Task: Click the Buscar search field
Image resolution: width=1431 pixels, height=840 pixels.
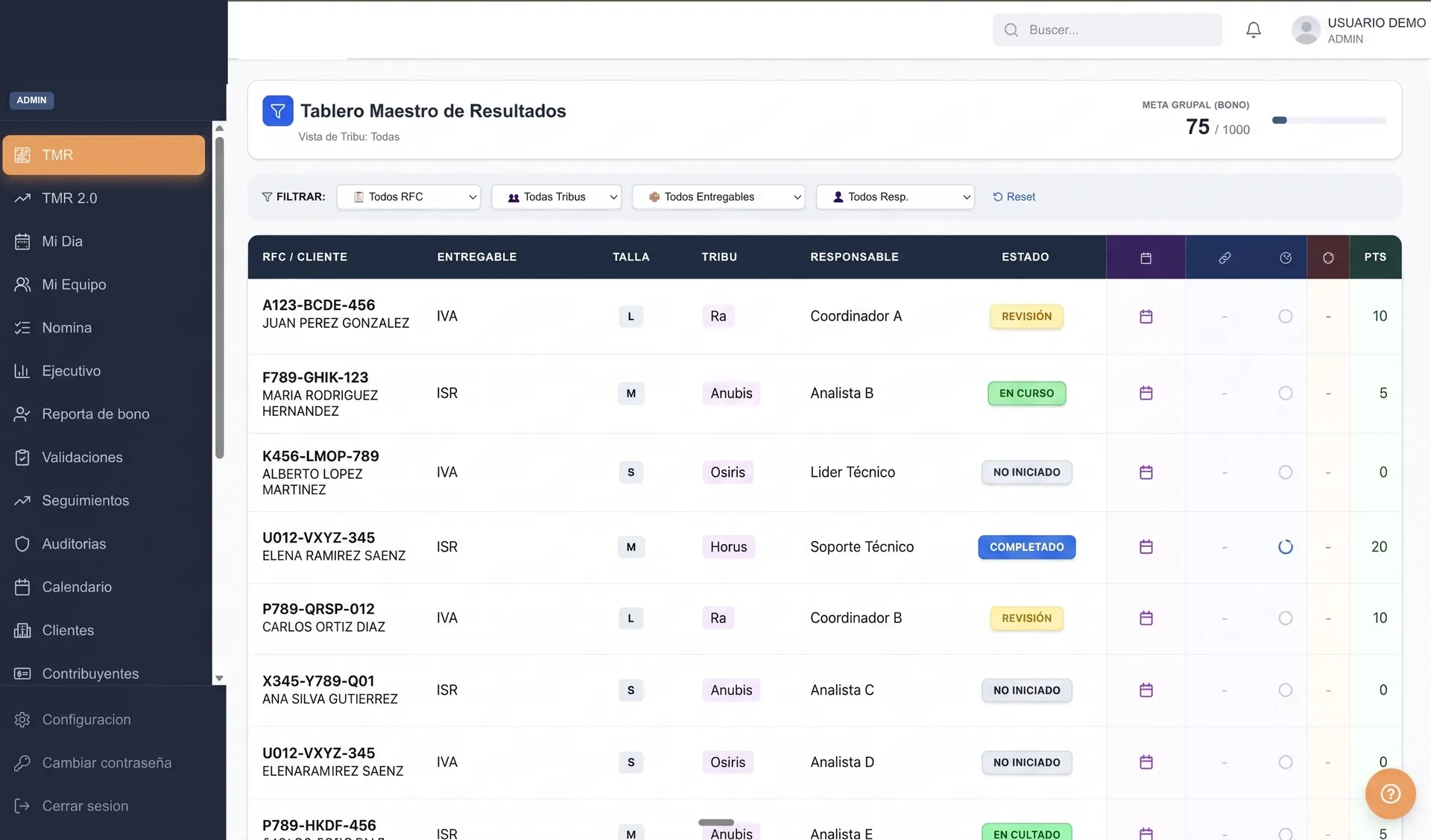Action: tap(1108, 30)
